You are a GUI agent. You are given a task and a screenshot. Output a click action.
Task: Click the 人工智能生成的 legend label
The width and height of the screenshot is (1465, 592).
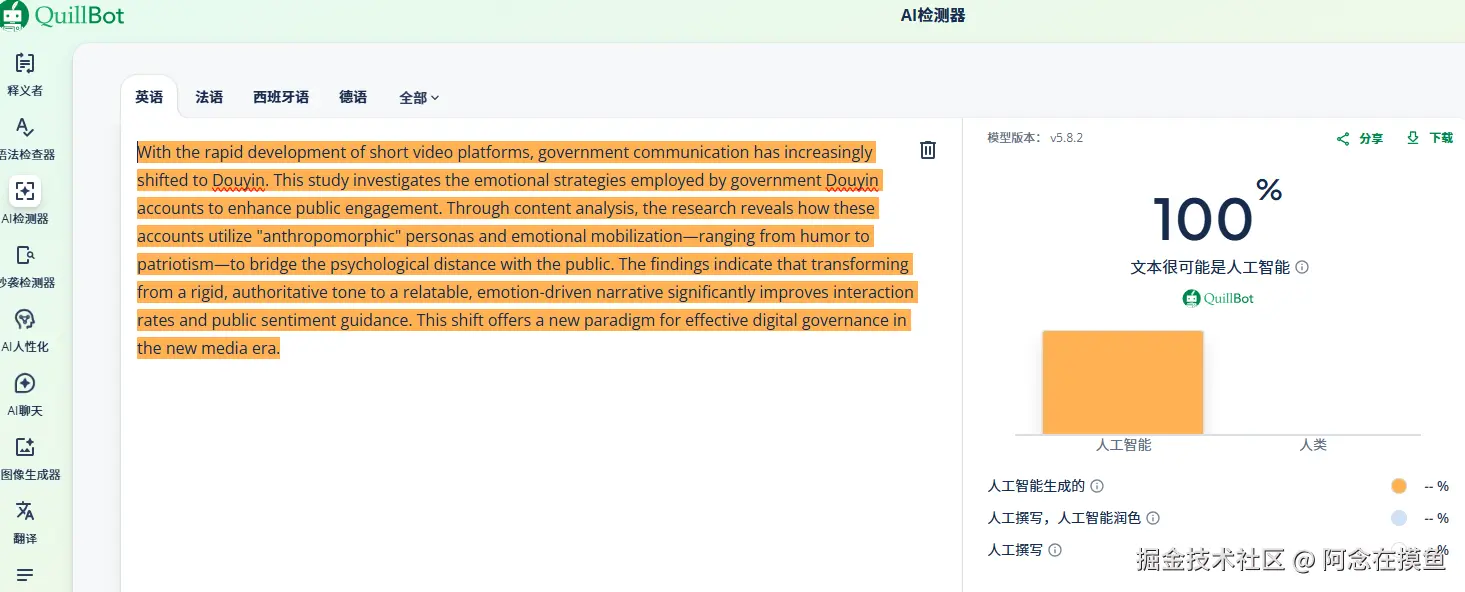click(1036, 486)
